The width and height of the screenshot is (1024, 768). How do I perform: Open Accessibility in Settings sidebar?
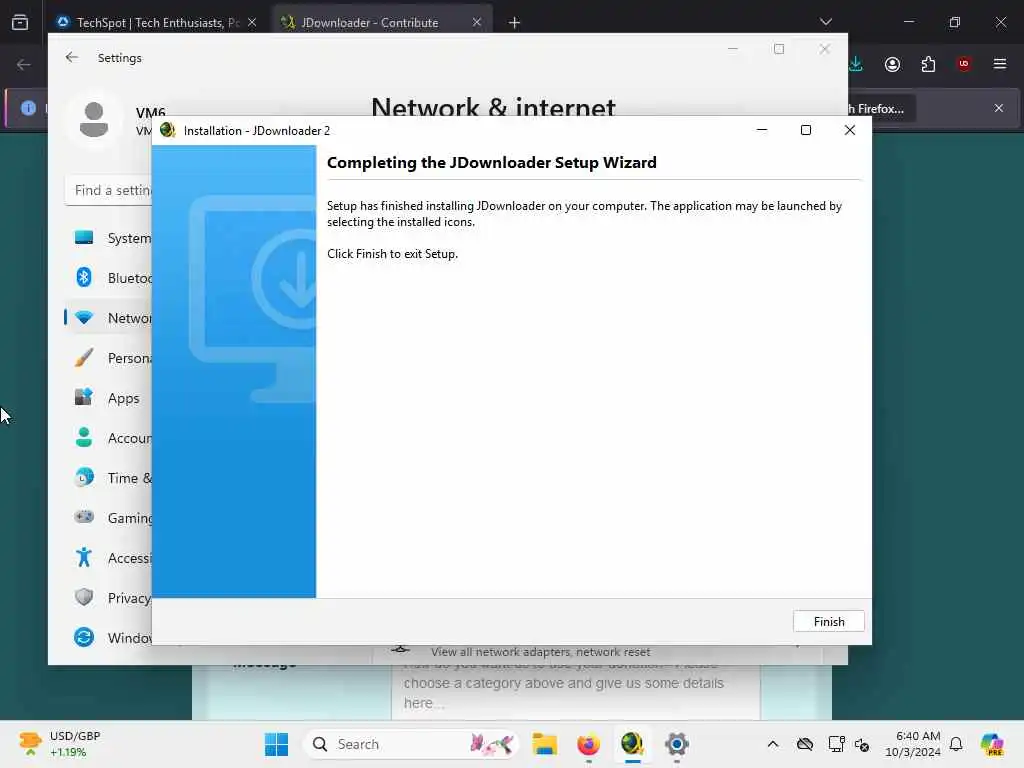click(x=109, y=558)
